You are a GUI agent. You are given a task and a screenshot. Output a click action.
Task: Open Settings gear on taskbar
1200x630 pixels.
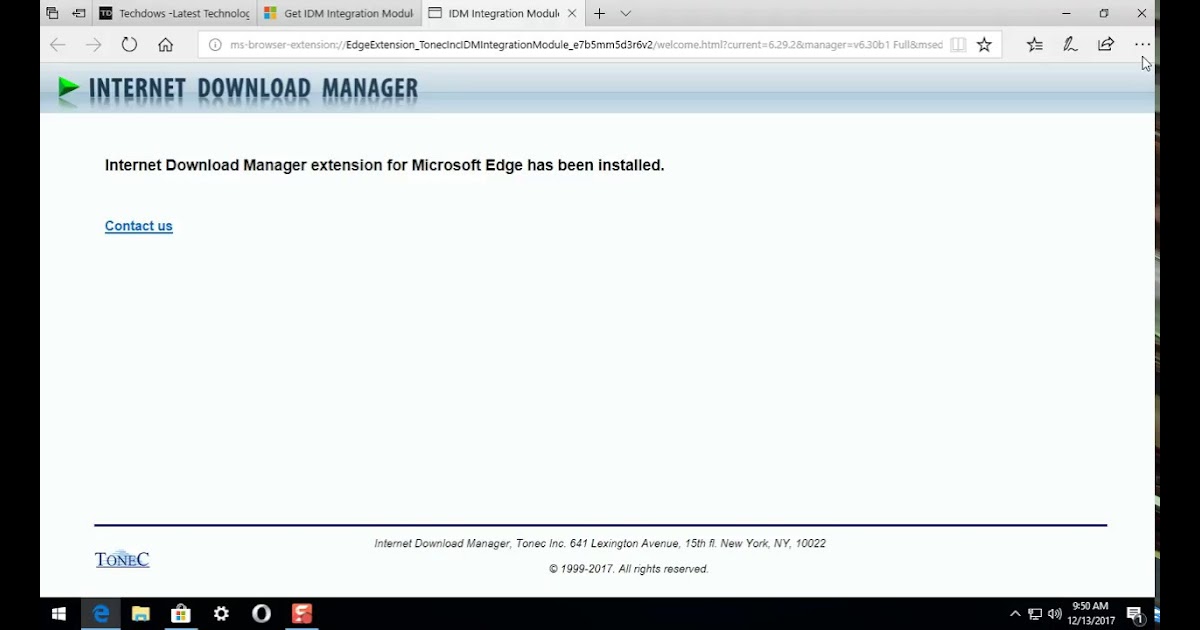(x=221, y=614)
